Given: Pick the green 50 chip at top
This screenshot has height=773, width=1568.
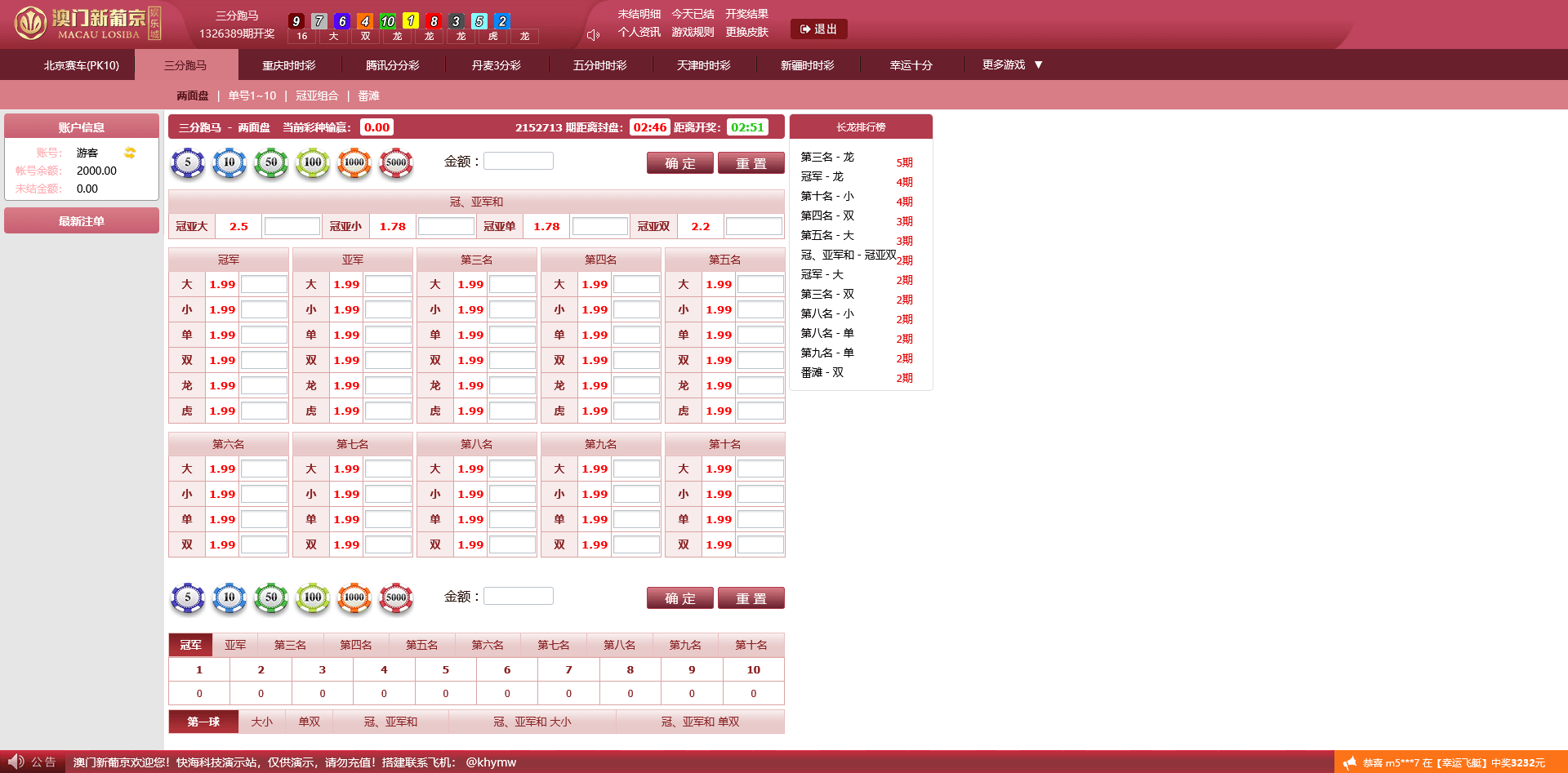Looking at the screenshot, I should point(271,163).
